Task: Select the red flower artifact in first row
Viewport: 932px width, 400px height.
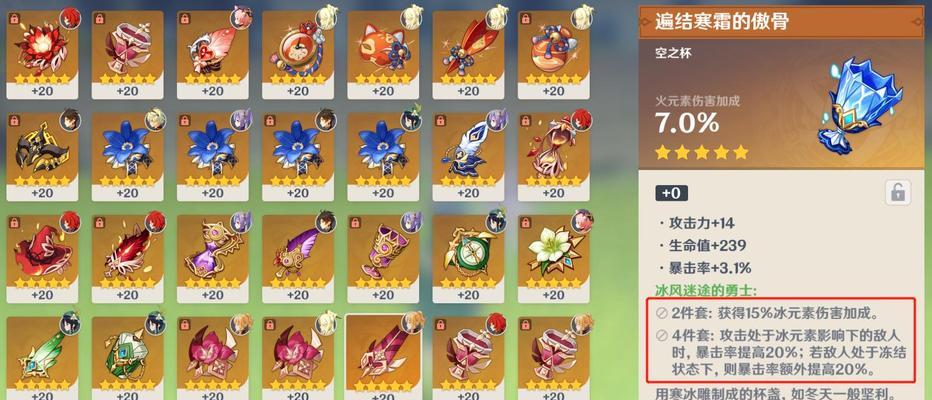Action: coord(42,54)
